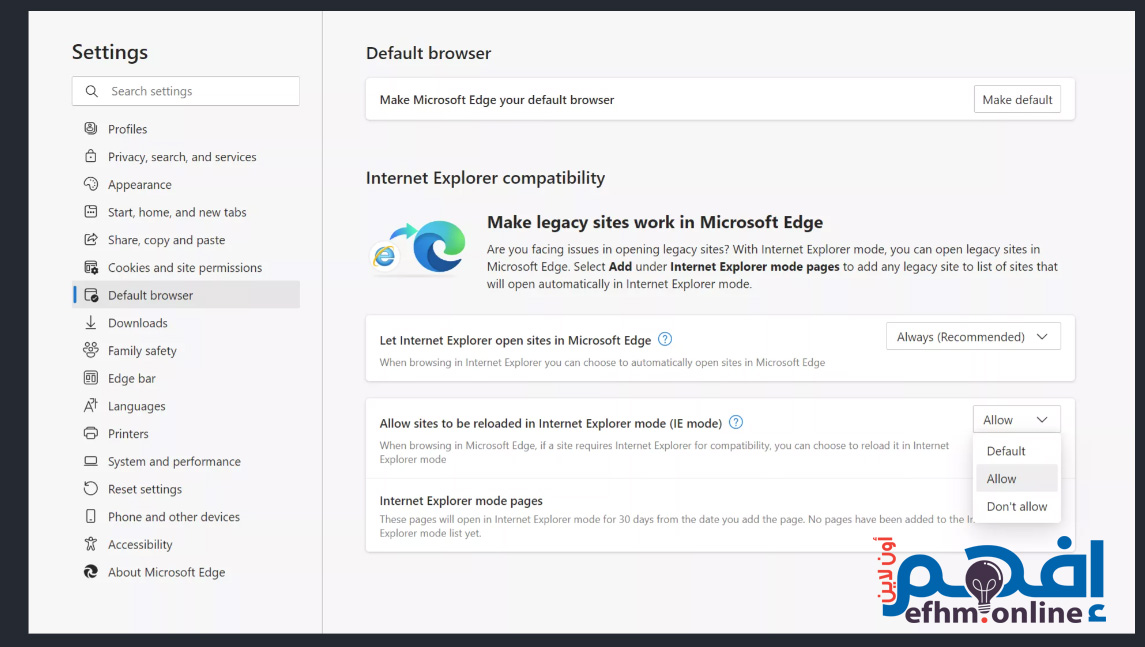
Task: Click help icon beside IE mode setting
Action: [x=736, y=422]
